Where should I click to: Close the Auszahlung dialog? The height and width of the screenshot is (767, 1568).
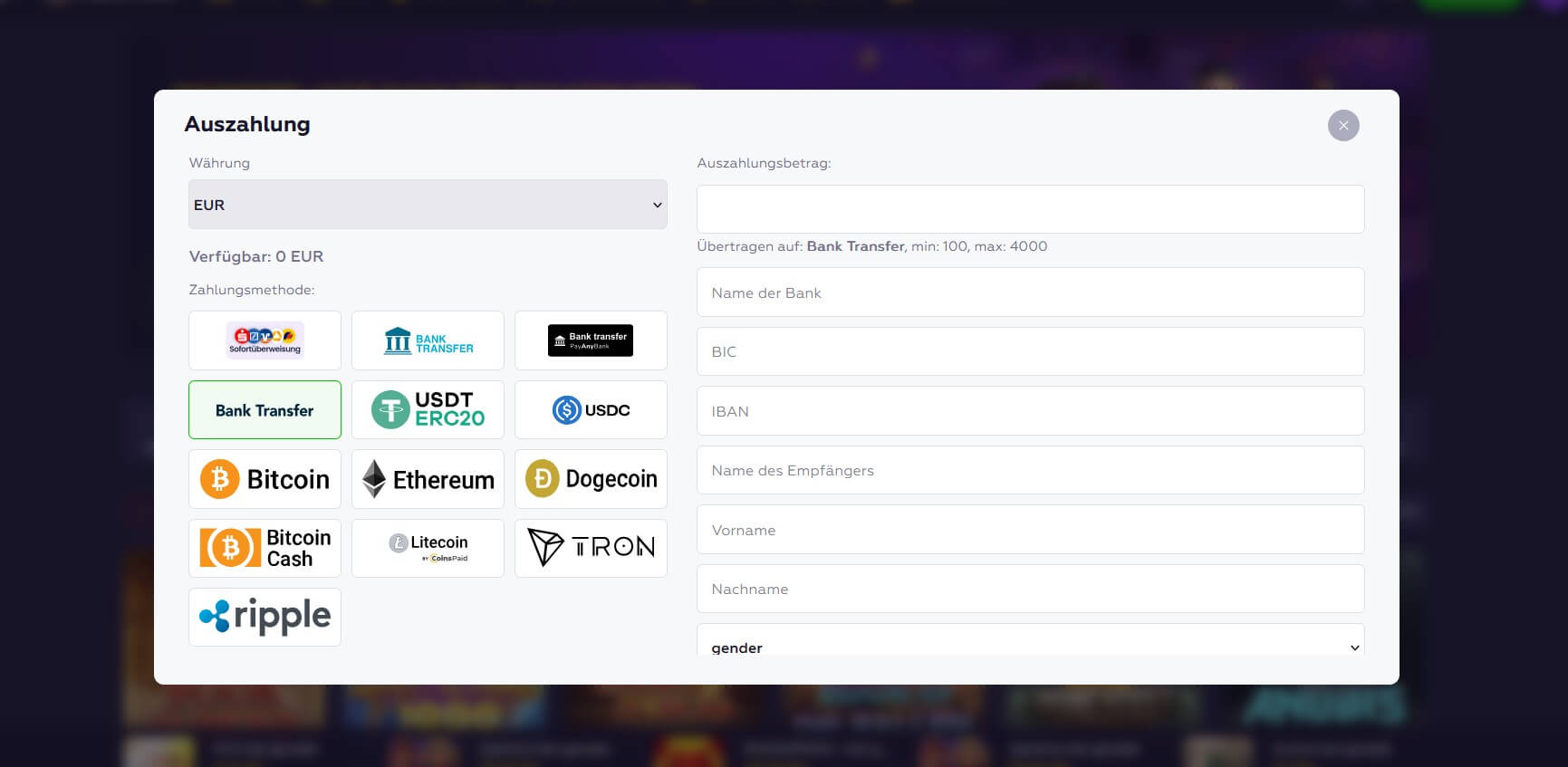(1342, 126)
